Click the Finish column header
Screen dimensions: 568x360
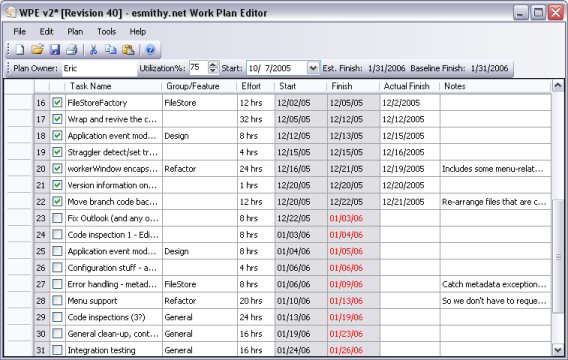pyautogui.click(x=353, y=86)
